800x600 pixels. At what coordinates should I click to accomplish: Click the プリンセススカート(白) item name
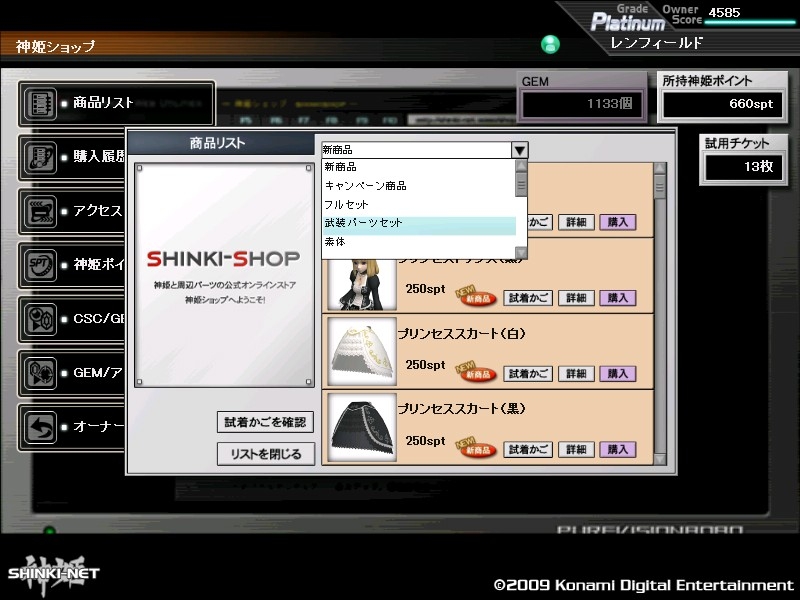(461, 334)
